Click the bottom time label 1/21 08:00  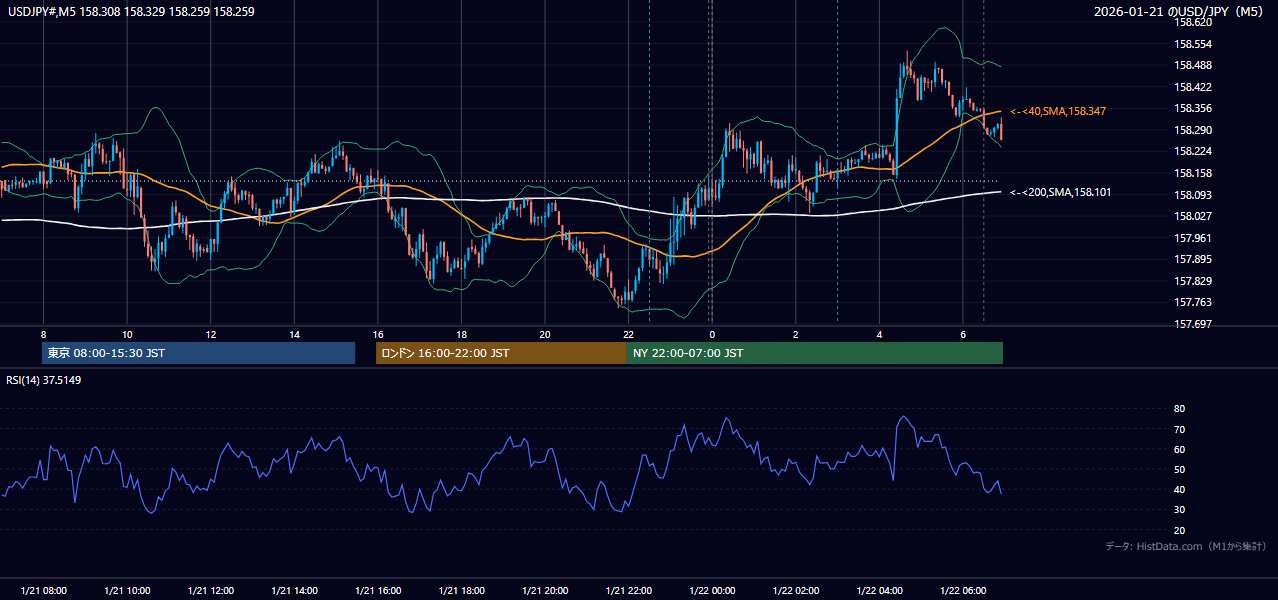point(43,591)
